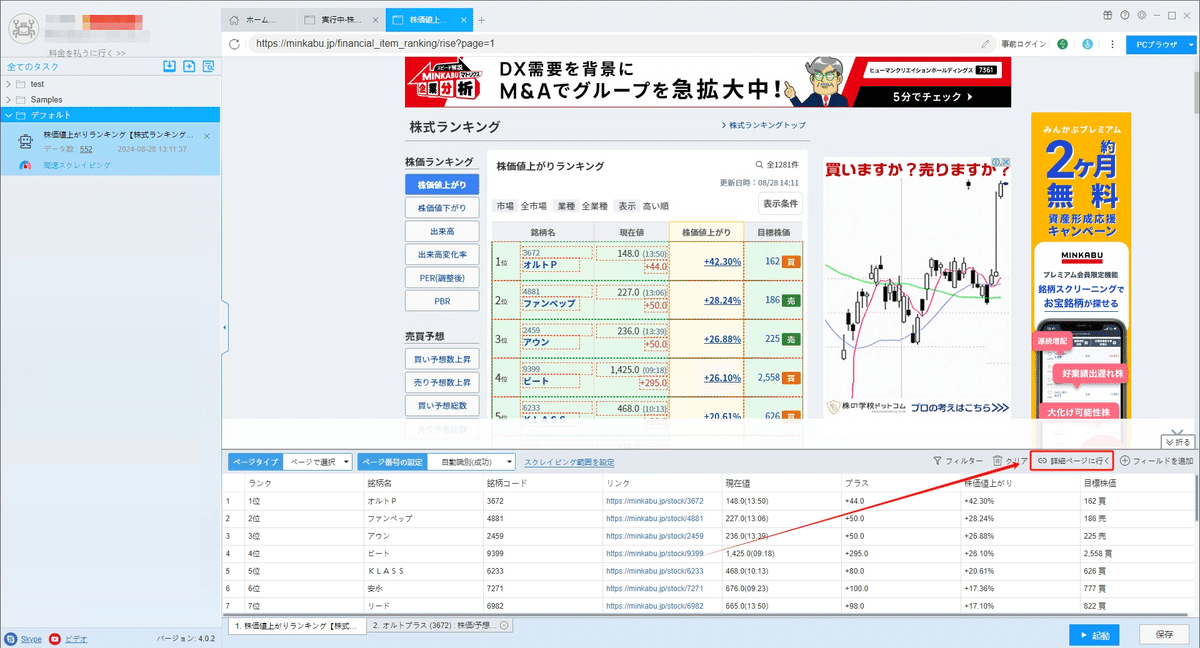The width and height of the screenshot is (1200, 648).
Task: Select PBR in the ranking side menu
Action: tap(442, 300)
